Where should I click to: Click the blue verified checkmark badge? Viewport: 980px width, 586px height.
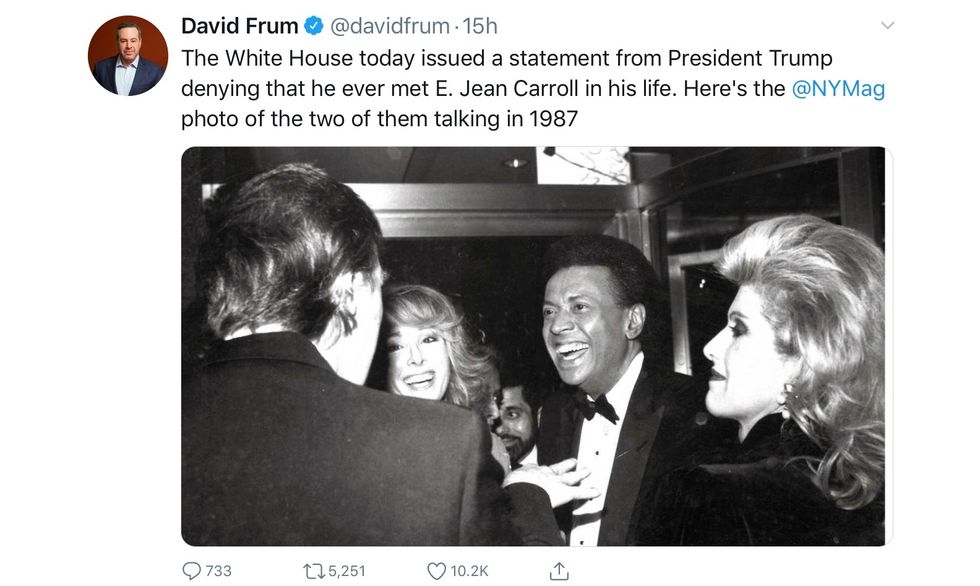pyautogui.click(x=313, y=26)
